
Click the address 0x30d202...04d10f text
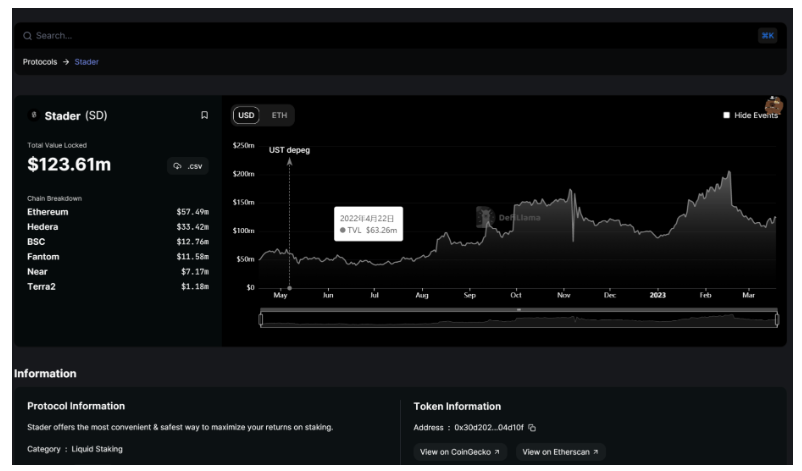tap(489, 428)
